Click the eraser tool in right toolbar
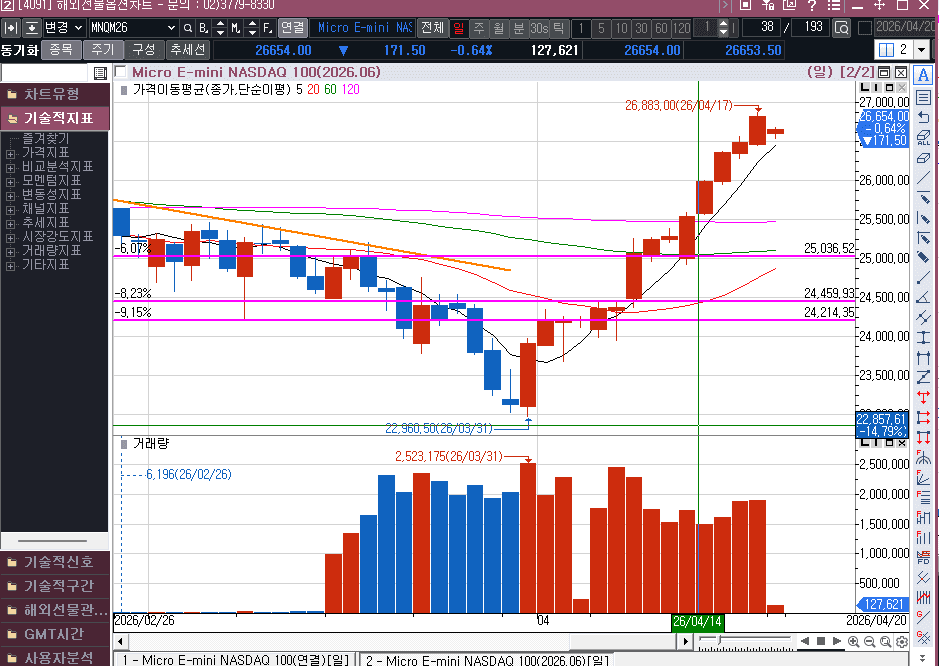 [923, 158]
